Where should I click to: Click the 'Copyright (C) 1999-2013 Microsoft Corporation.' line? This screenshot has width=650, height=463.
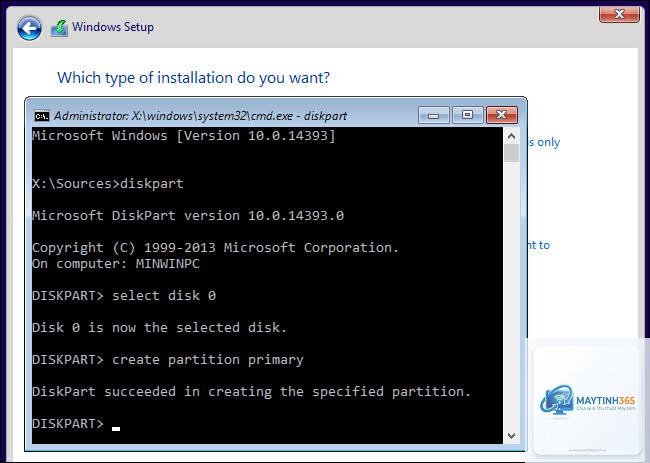[x=216, y=247]
